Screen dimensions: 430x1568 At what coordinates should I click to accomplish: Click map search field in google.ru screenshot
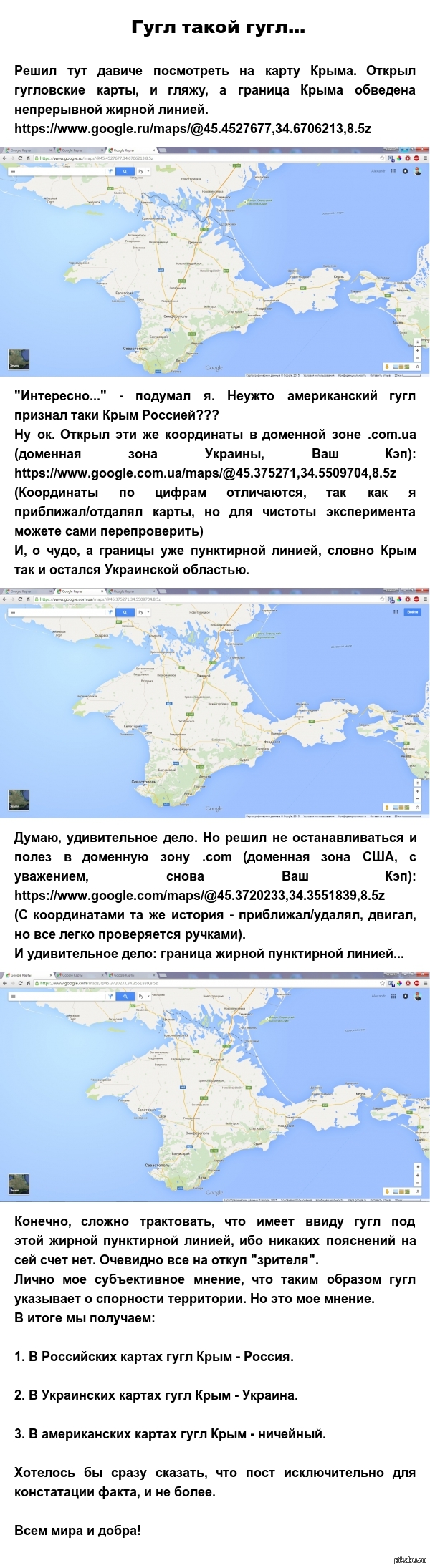tap(61, 171)
